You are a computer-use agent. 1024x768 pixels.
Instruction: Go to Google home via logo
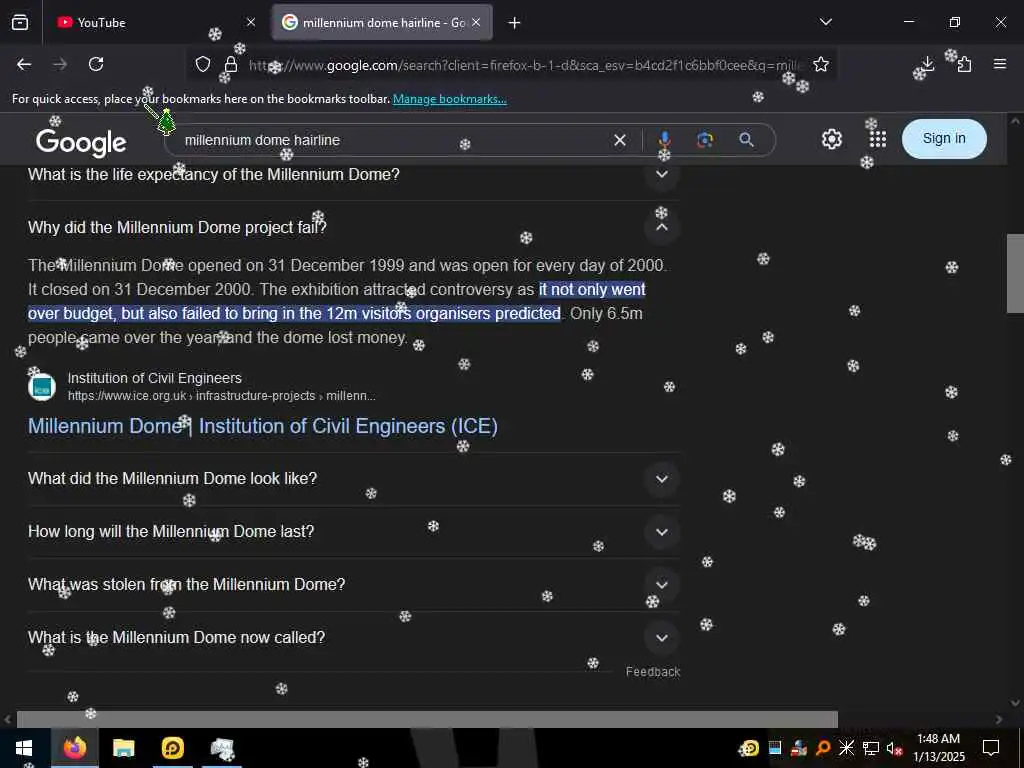click(81, 142)
